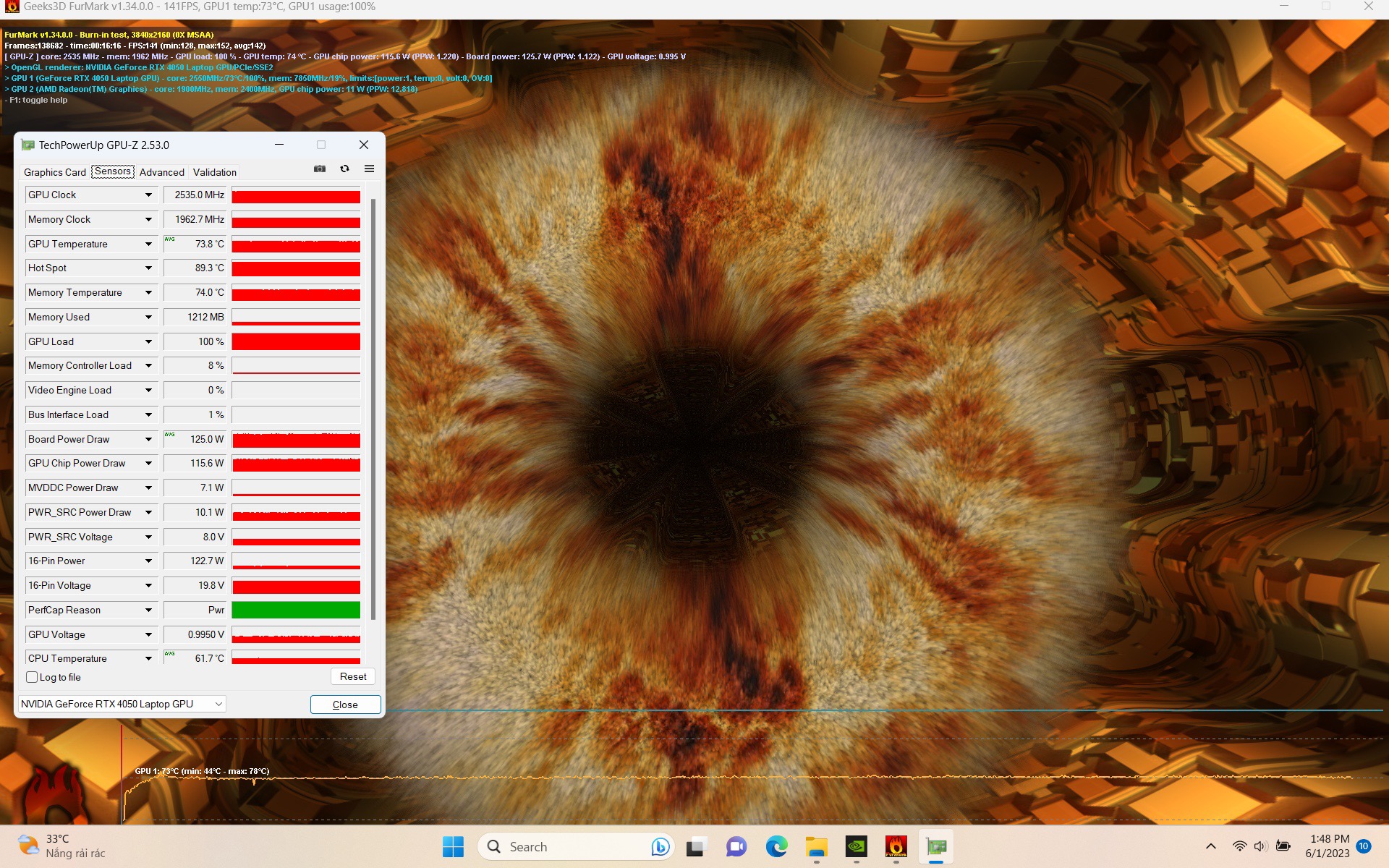Screen dimensions: 1389x868
Task: Open FurMark from the taskbar
Action: pos(896,846)
